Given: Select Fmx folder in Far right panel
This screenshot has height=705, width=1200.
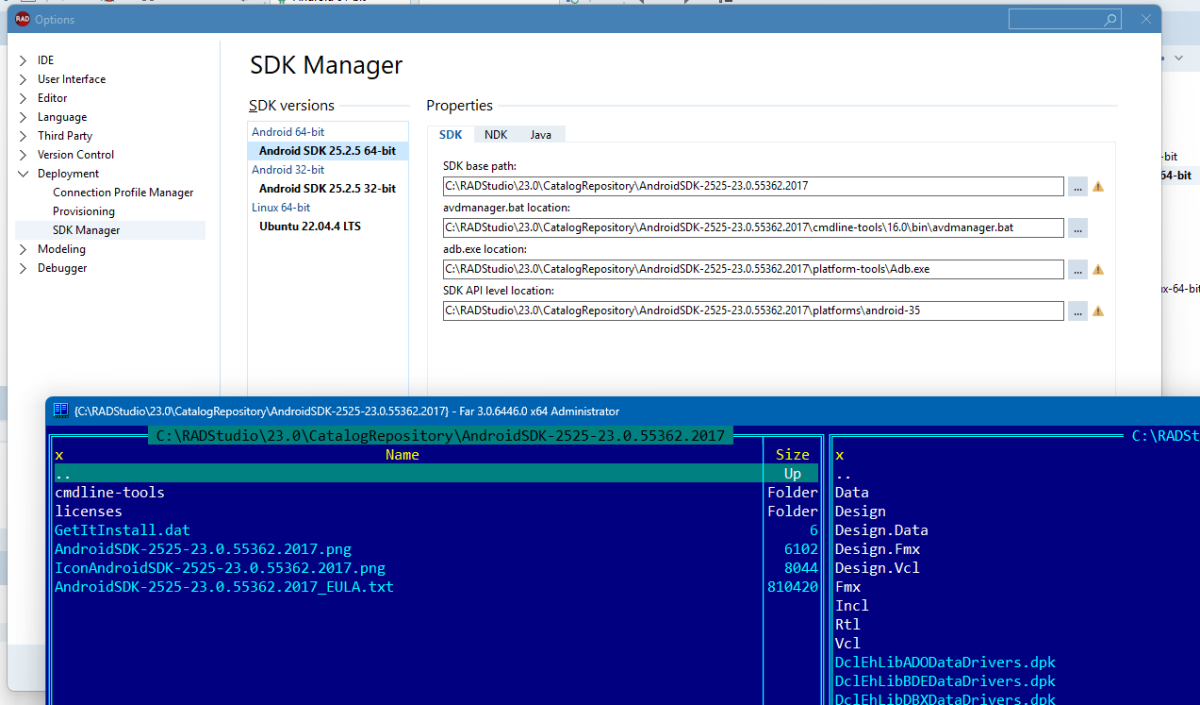Looking at the screenshot, I should pyautogui.click(x=848, y=588).
